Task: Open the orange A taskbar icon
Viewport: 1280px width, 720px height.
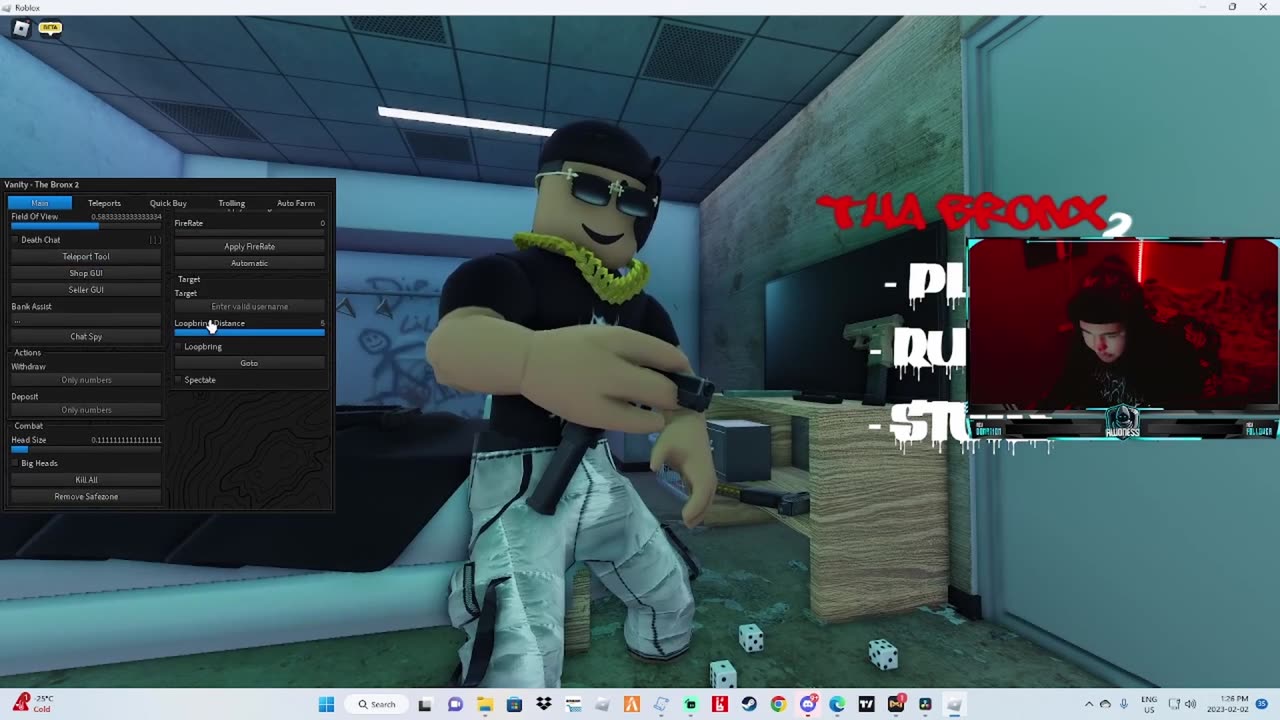Action: coord(632,705)
